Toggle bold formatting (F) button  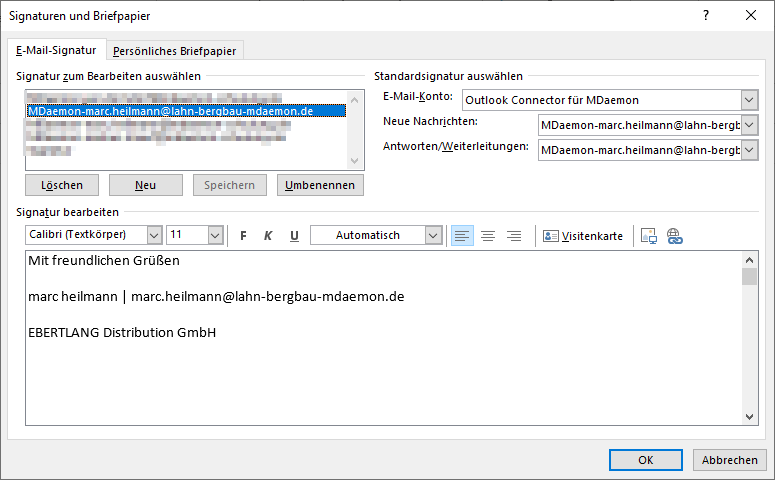[x=242, y=236]
